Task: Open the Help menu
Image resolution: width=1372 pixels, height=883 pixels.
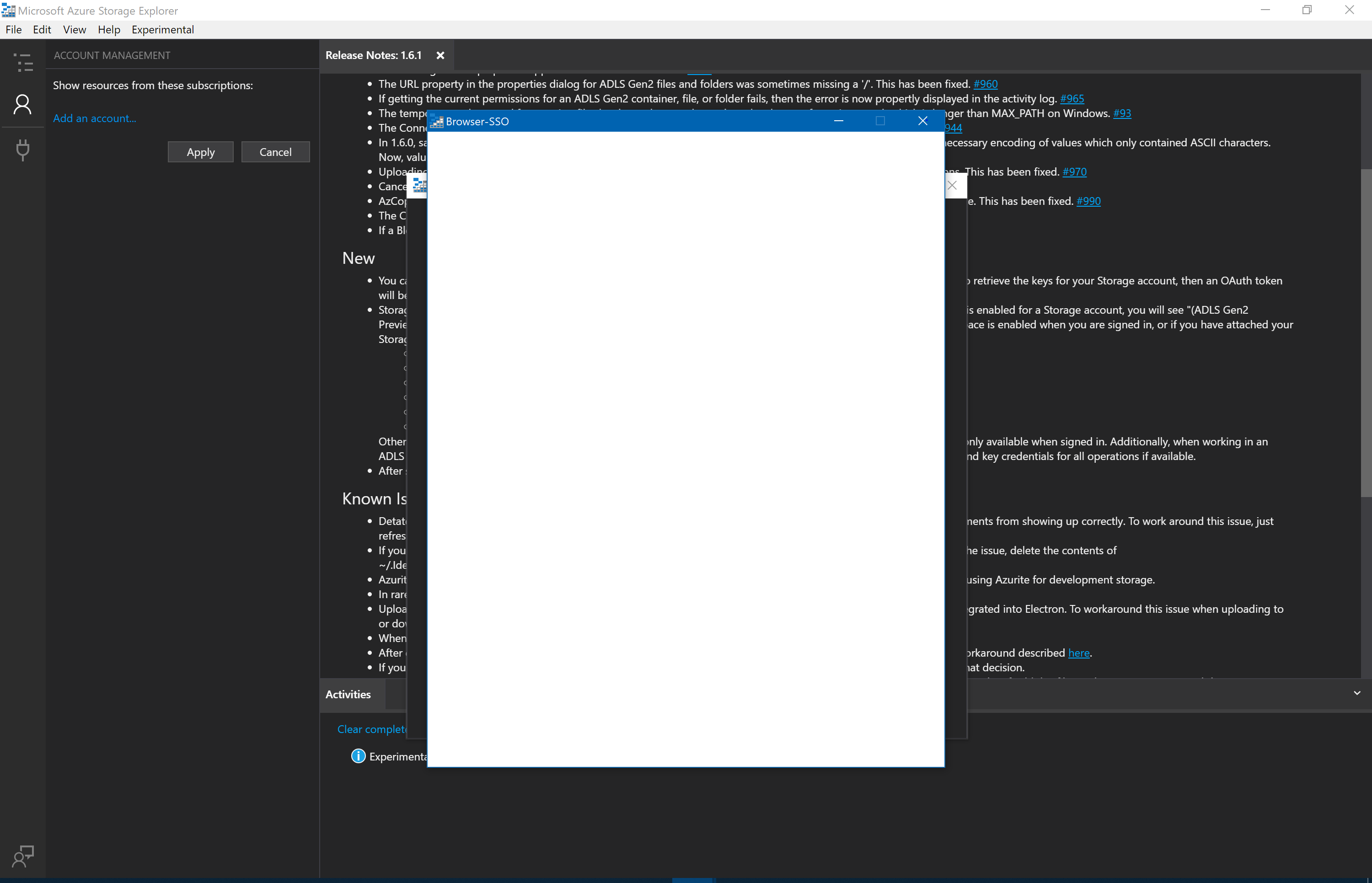Action: click(x=109, y=30)
